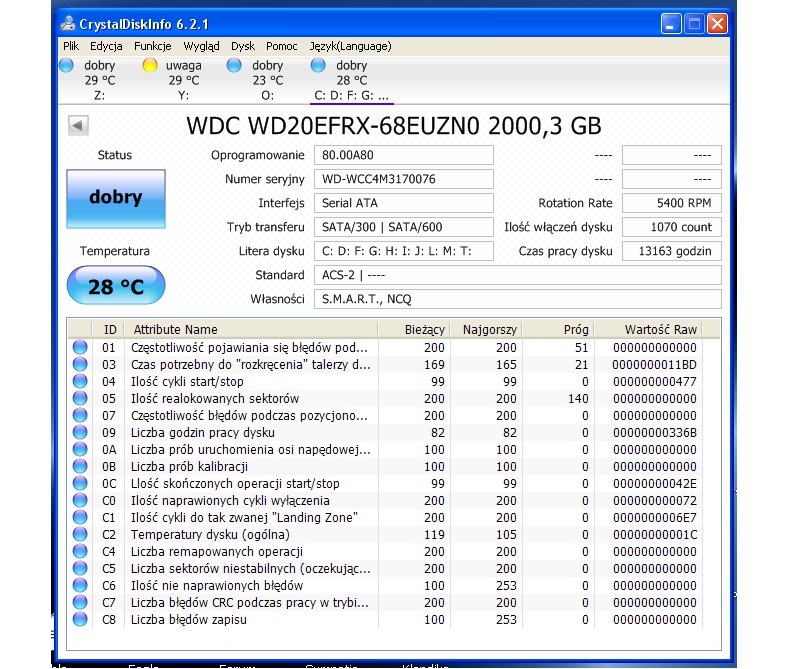
Task: Sort by the ID column header
Action: (x=108, y=330)
